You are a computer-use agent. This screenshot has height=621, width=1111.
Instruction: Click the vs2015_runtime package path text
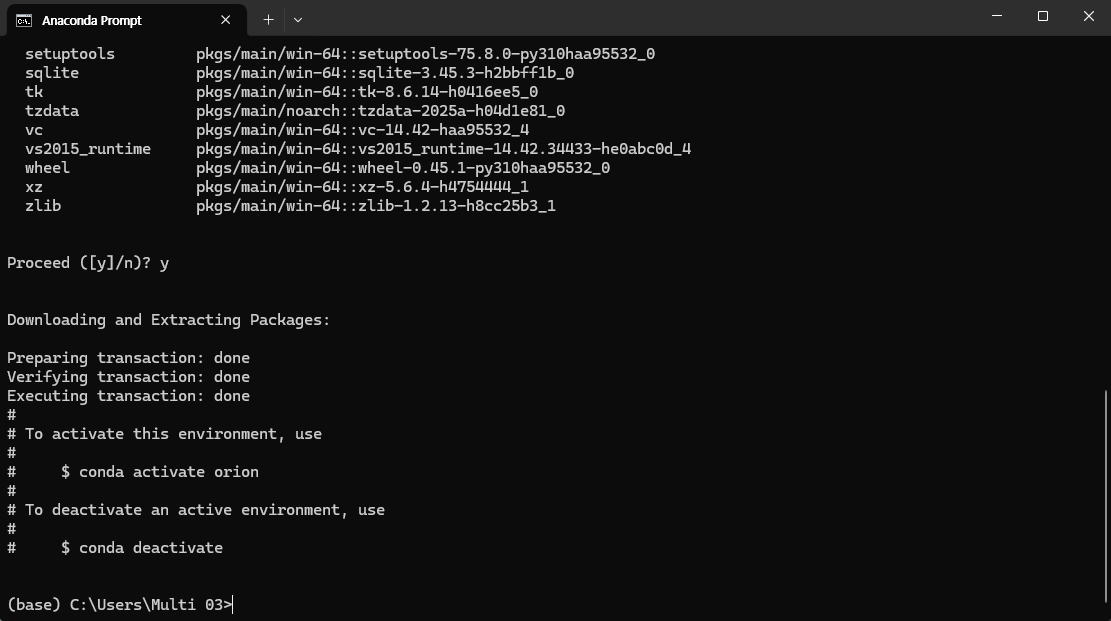point(444,149)
